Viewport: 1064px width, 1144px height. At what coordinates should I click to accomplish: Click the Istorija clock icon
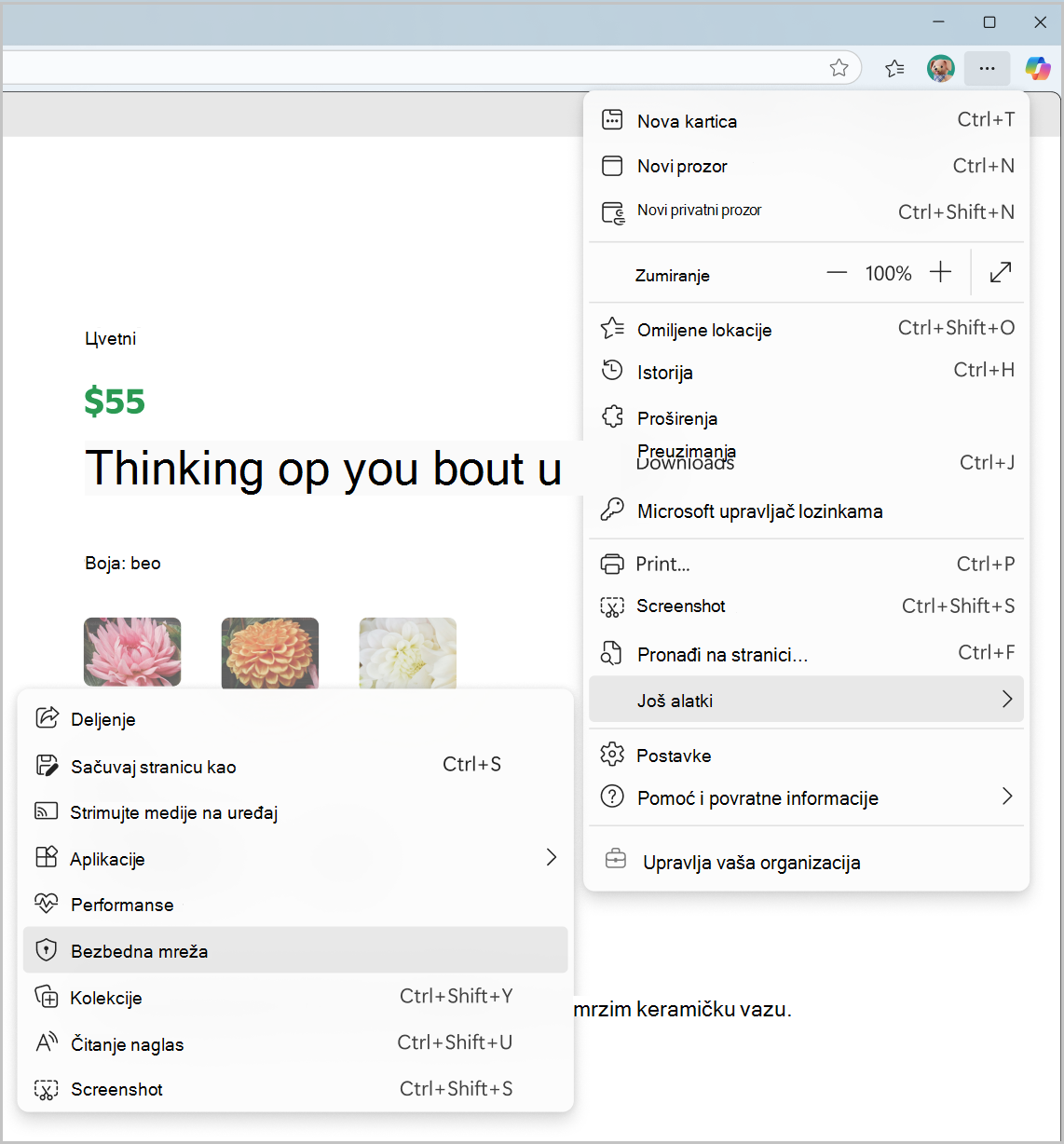tap(612, 371)
